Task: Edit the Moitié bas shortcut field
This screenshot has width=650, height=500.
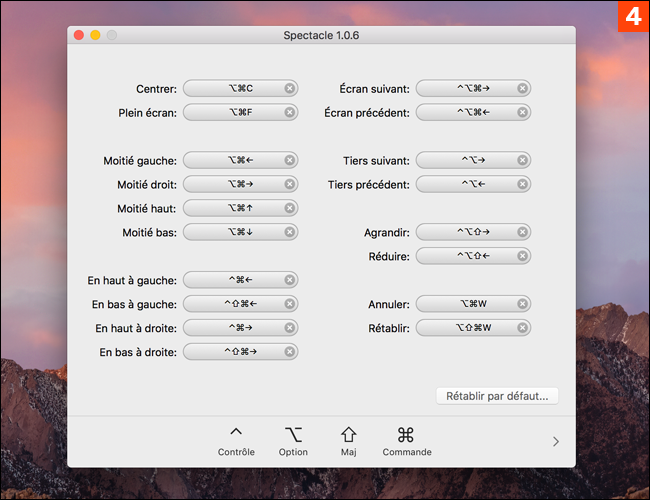Action: click(240, 232)
